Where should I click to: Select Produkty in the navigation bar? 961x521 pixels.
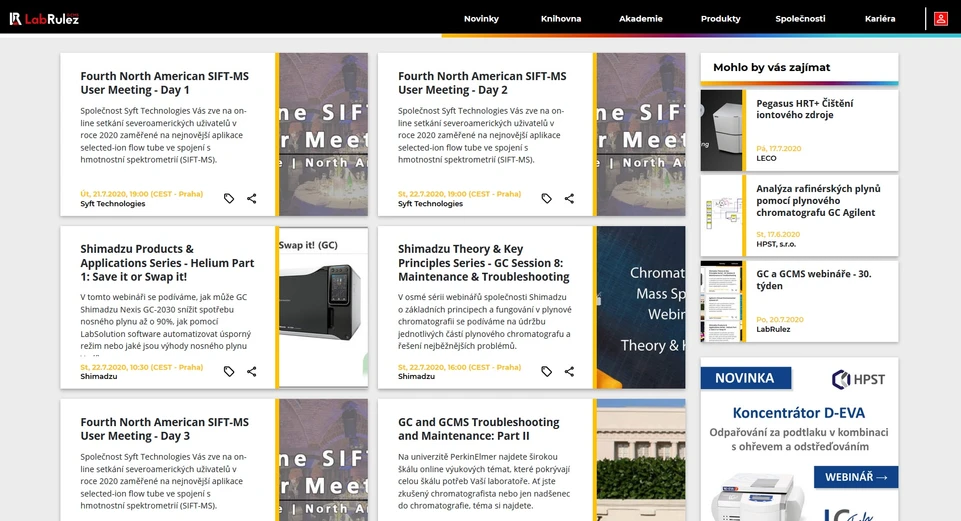coord(721,18)
